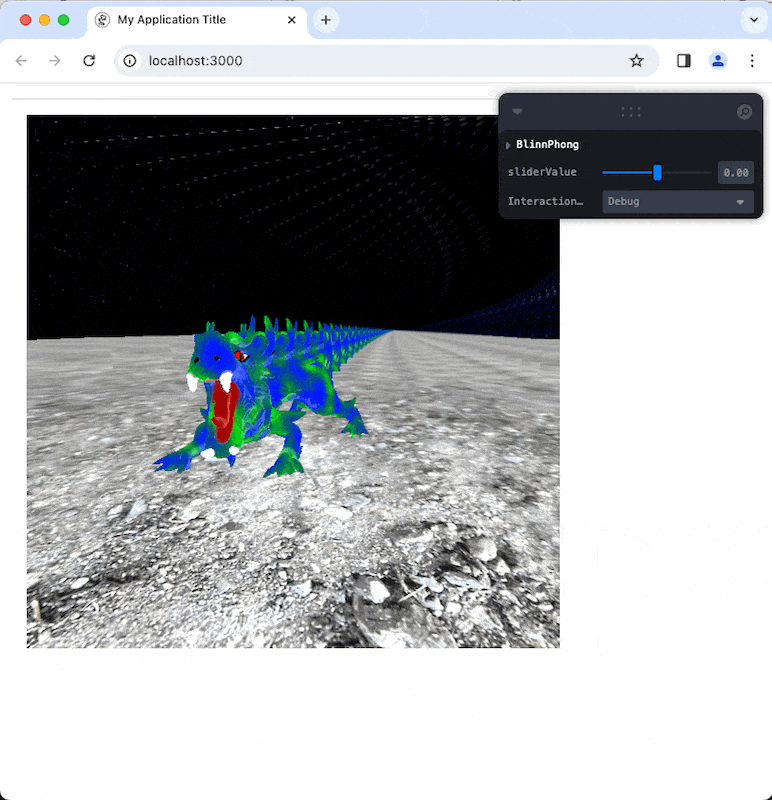Open the Chrome three-dot menu
Image resolution: width=772 pixels, height=800 pixels.
click(752, 61)
